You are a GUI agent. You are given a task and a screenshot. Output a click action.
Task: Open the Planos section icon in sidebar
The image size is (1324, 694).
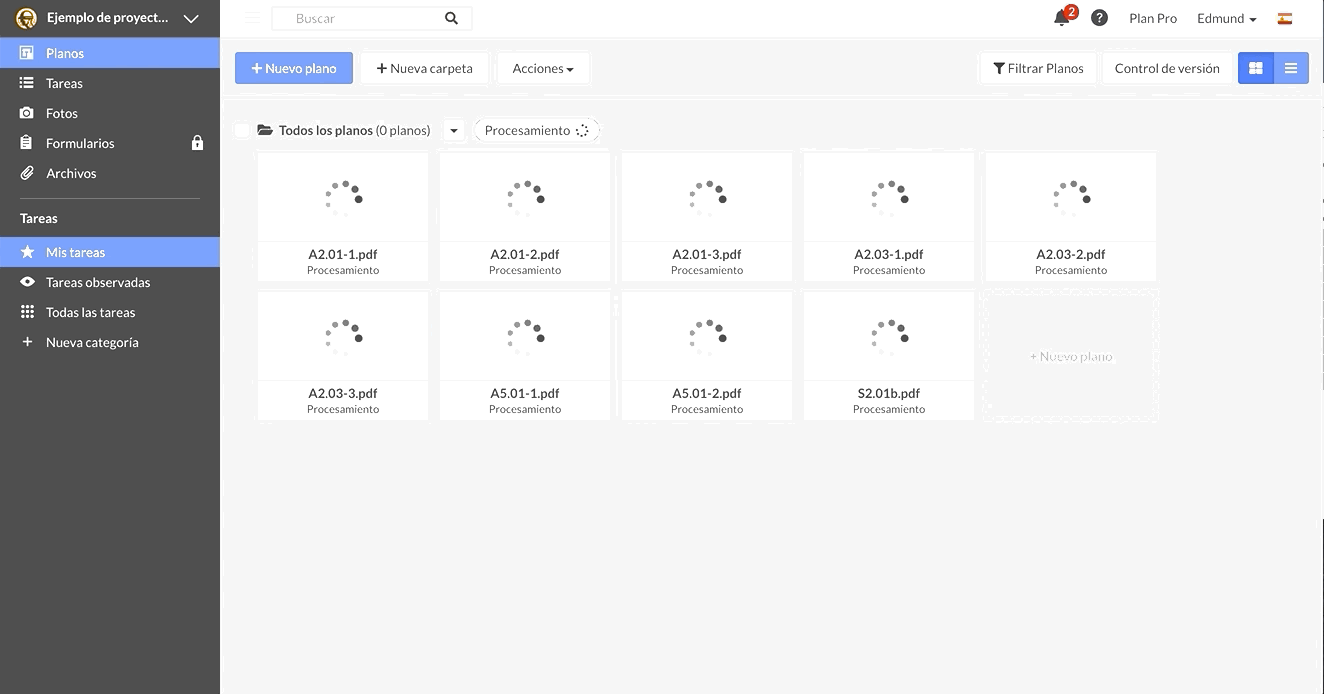(x=28, y=52)
